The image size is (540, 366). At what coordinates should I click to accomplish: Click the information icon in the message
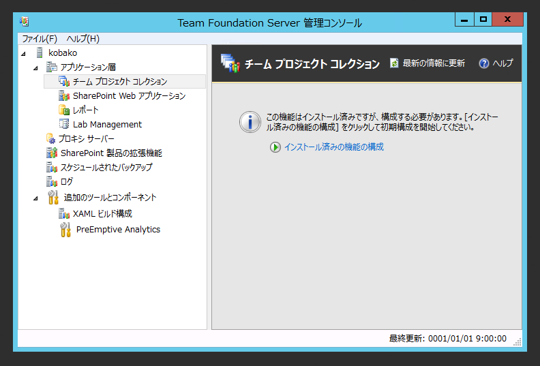pos(250,122)
